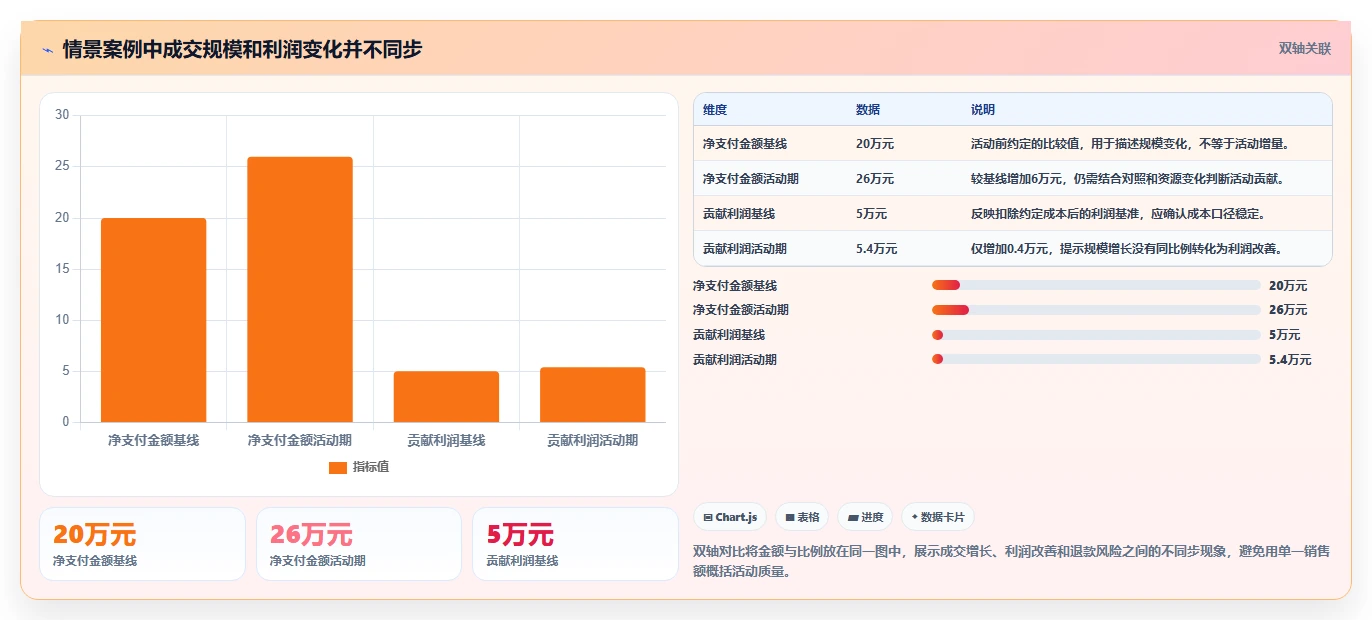The height and width of the screenshot is (620, 1372).
Task: Click the star icon in 数据卡片 chip
Action: tap(914, 517)
